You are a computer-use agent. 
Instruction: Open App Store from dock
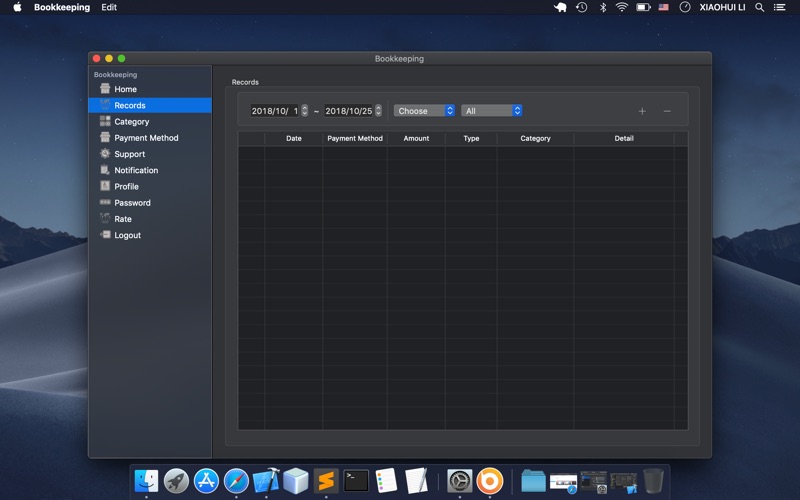point(206,481)
